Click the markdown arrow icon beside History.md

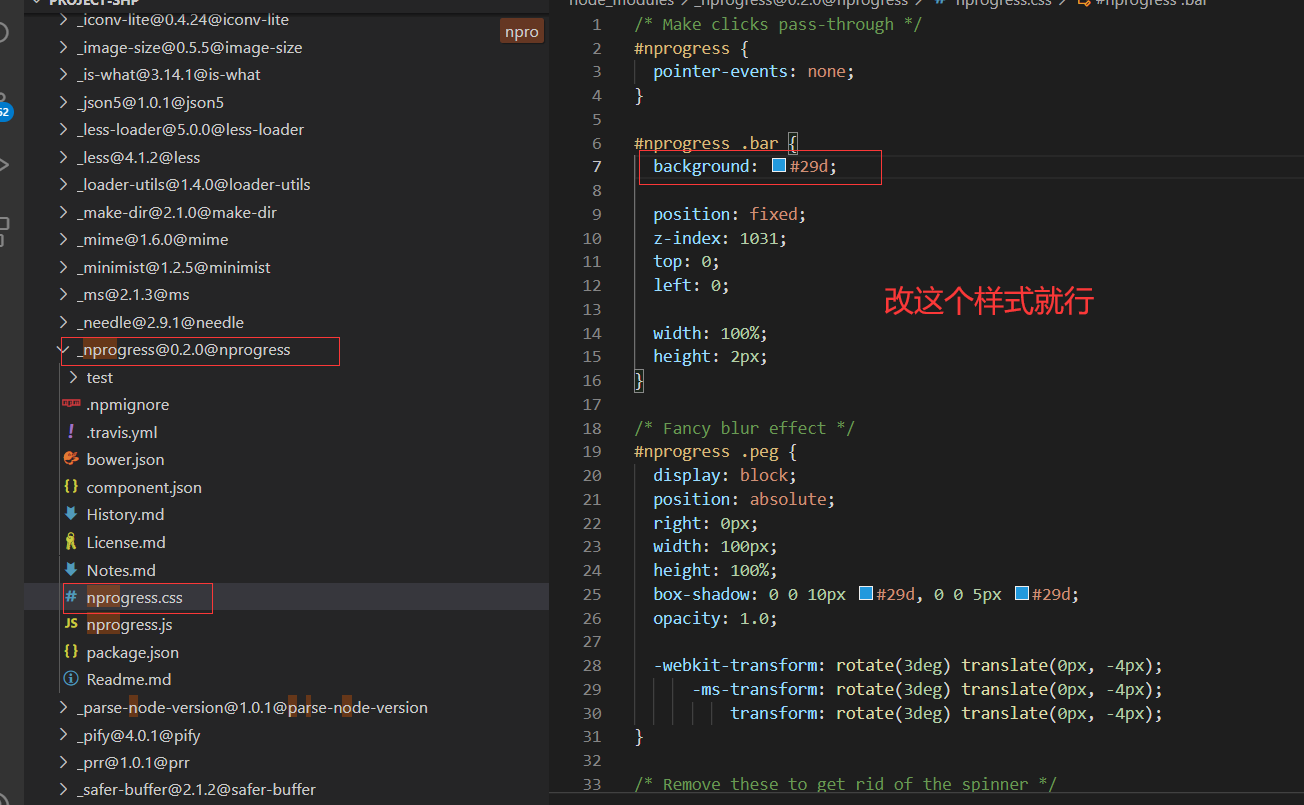click(71, 514)
